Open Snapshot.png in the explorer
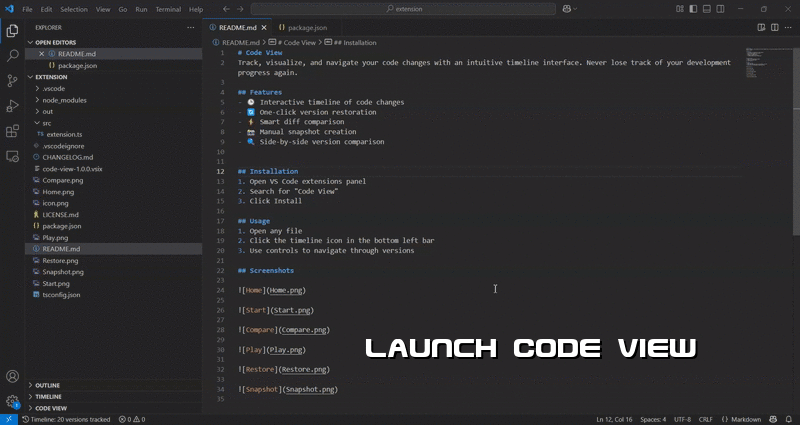 point(114,272)
